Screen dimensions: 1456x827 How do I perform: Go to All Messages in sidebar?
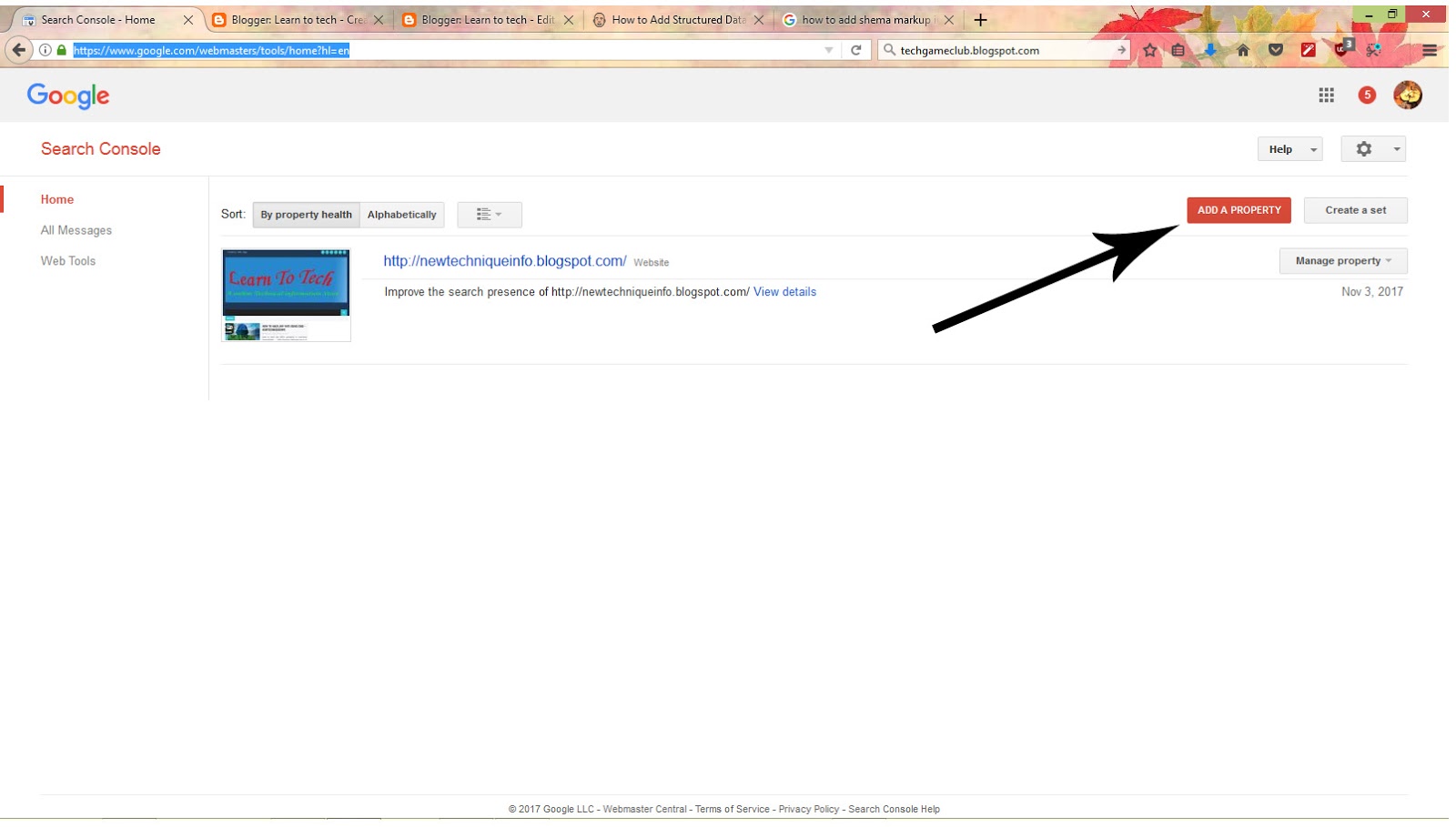(76, 230)
